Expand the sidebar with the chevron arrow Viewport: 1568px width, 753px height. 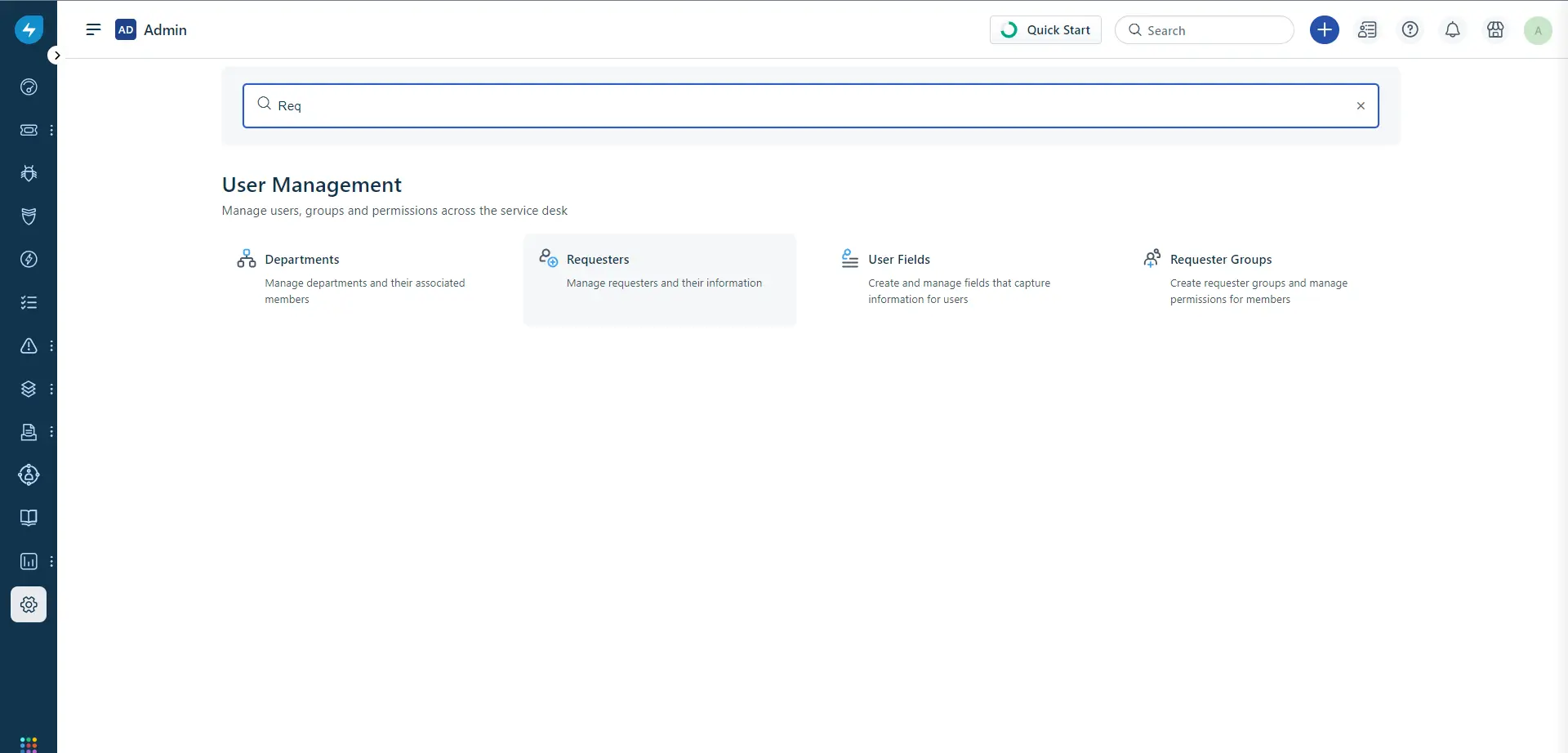click(x=56, y=55)
